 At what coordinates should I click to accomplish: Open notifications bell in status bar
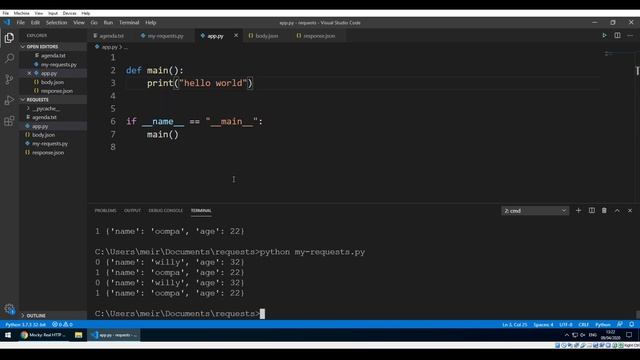(x=632, y=324)
